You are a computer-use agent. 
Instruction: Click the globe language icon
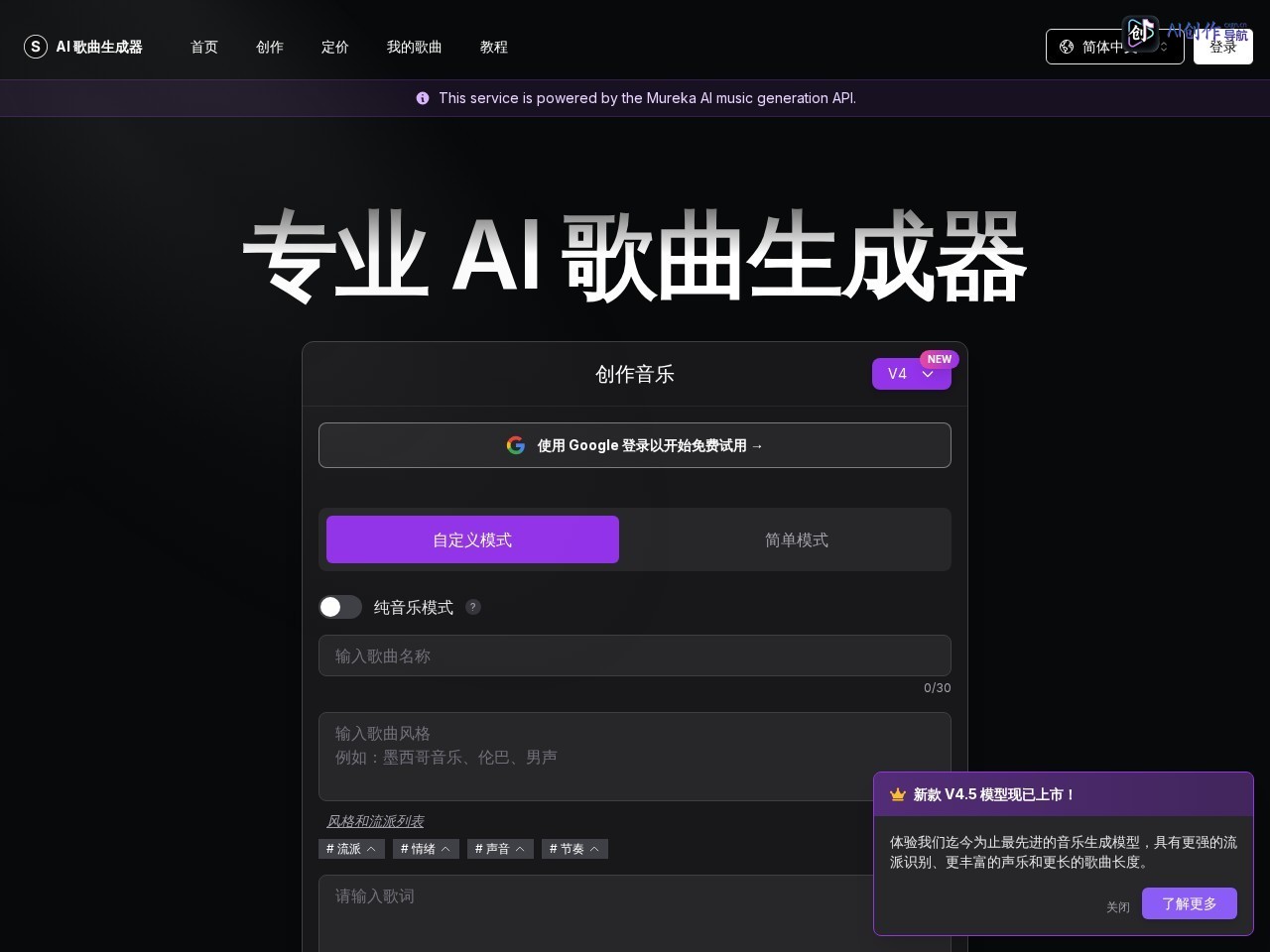(1067, 47)
